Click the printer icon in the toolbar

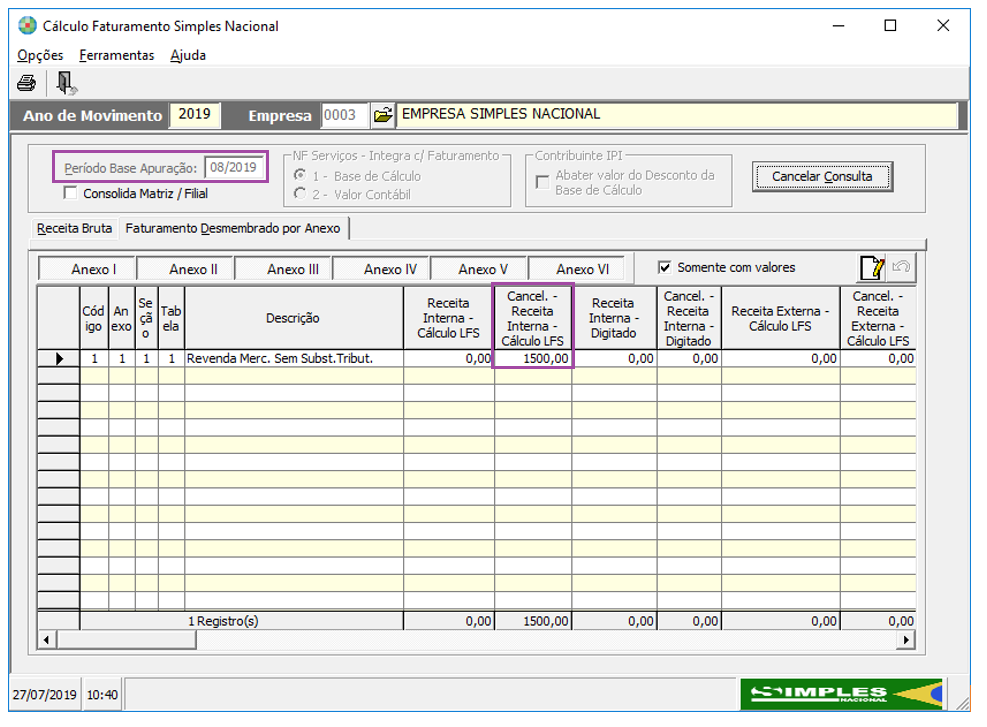(26, 83)
